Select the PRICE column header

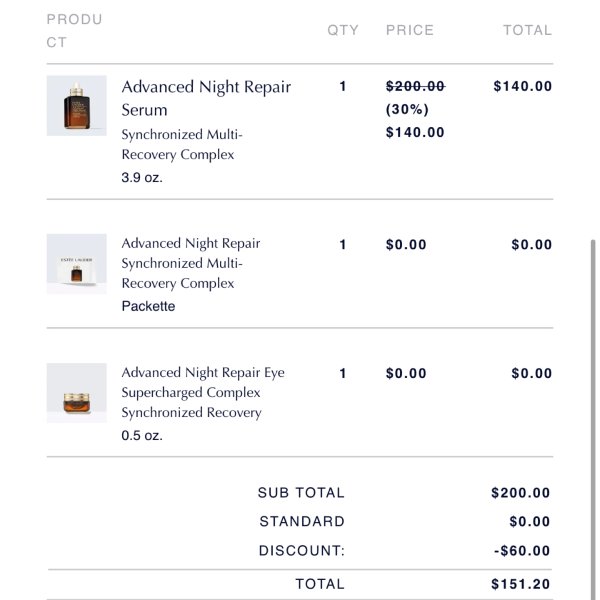coord(410,30)
